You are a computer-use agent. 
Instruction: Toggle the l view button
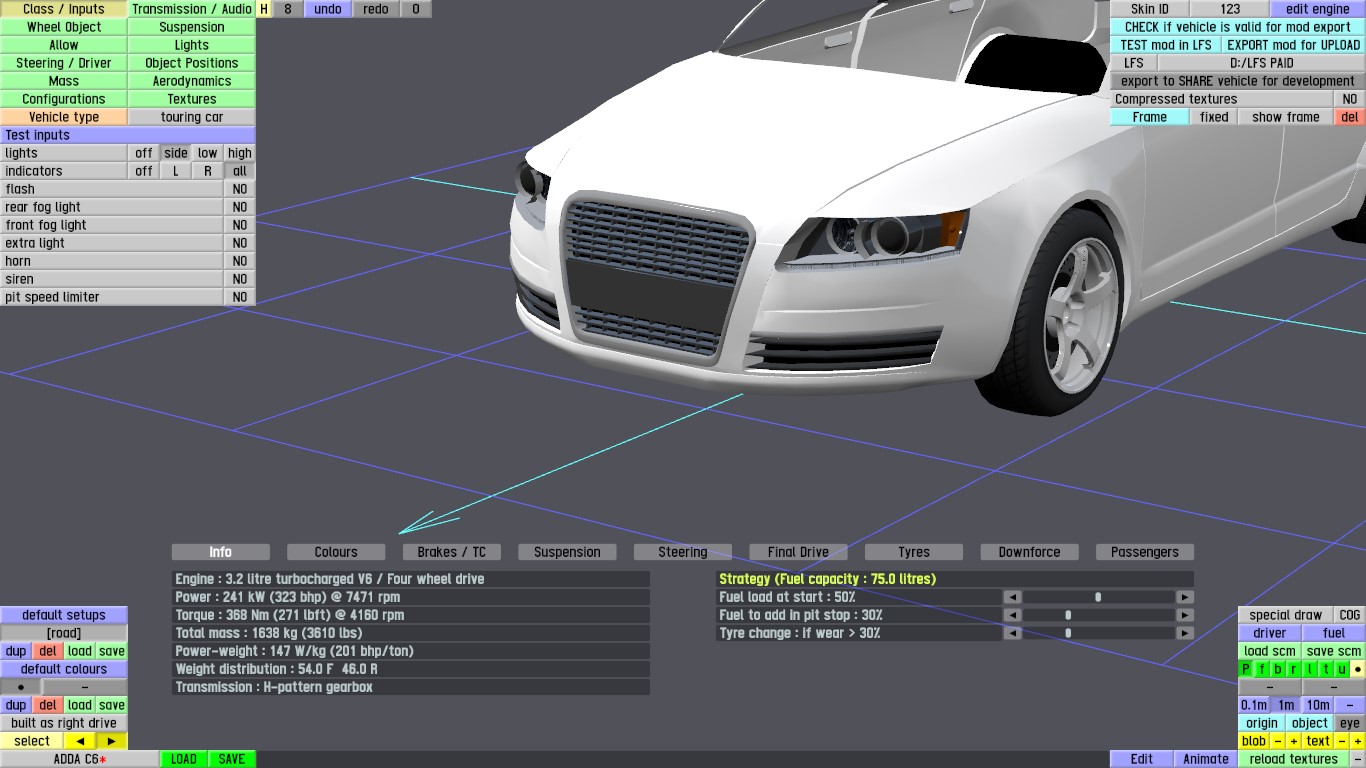click(x=1310, y=669)
